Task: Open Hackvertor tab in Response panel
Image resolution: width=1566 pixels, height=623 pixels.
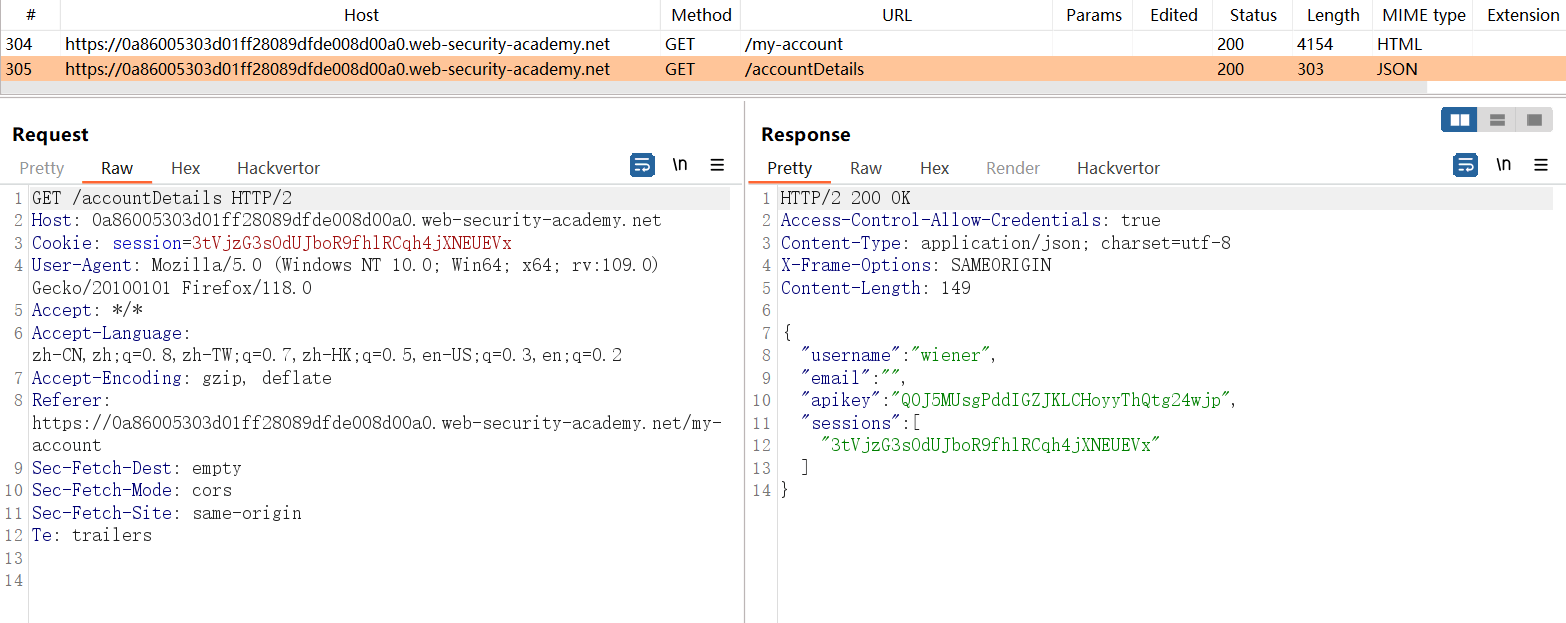Action: (1118, 168)
